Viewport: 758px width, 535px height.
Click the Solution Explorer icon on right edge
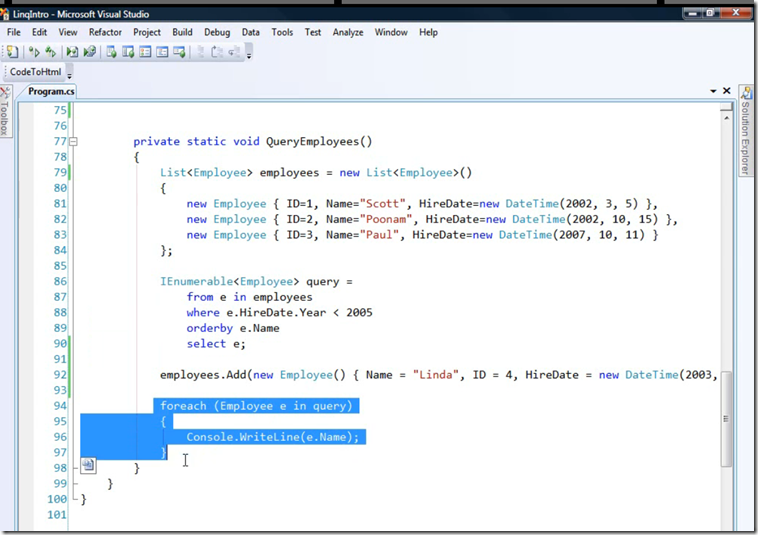pyautogui.click(x=746, y=92)
